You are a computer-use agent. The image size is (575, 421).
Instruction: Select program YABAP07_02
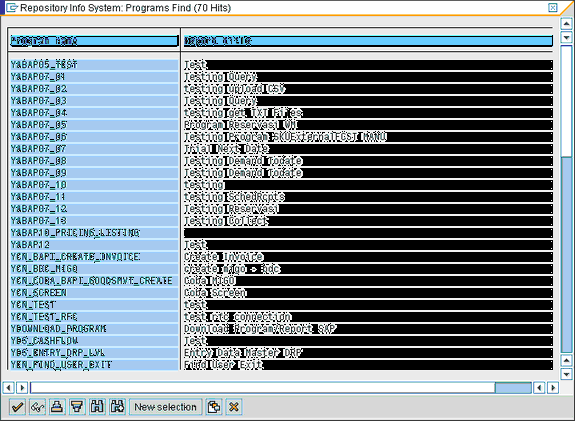tap(94, 89)
